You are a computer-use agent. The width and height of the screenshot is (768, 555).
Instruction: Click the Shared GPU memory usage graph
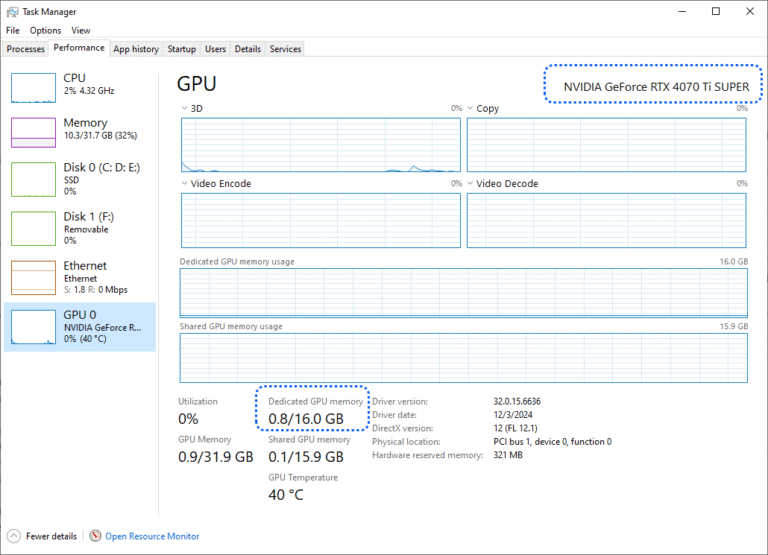[x=463, y=358]
